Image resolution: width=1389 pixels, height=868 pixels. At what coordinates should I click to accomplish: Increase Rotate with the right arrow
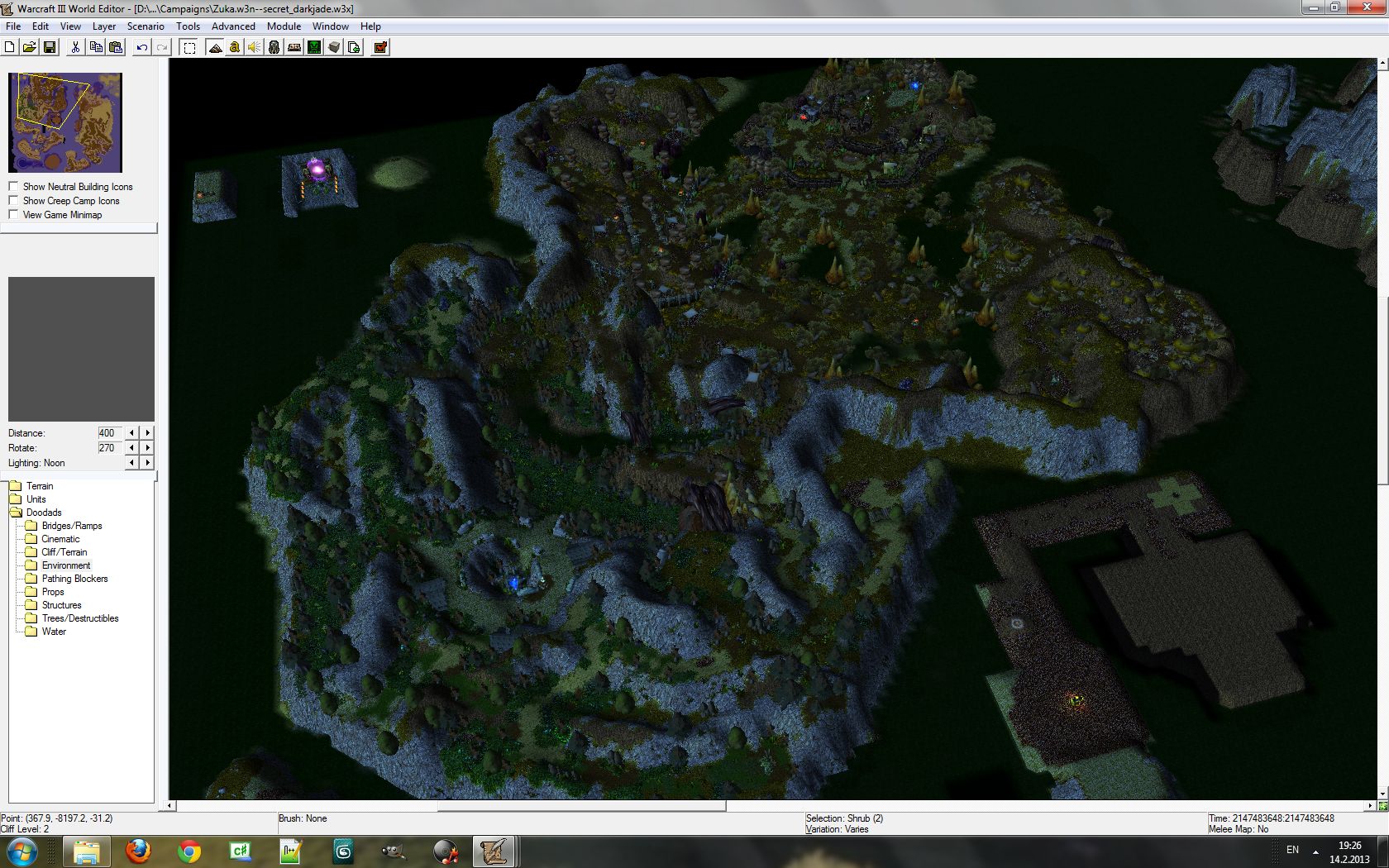coord(147,448)
